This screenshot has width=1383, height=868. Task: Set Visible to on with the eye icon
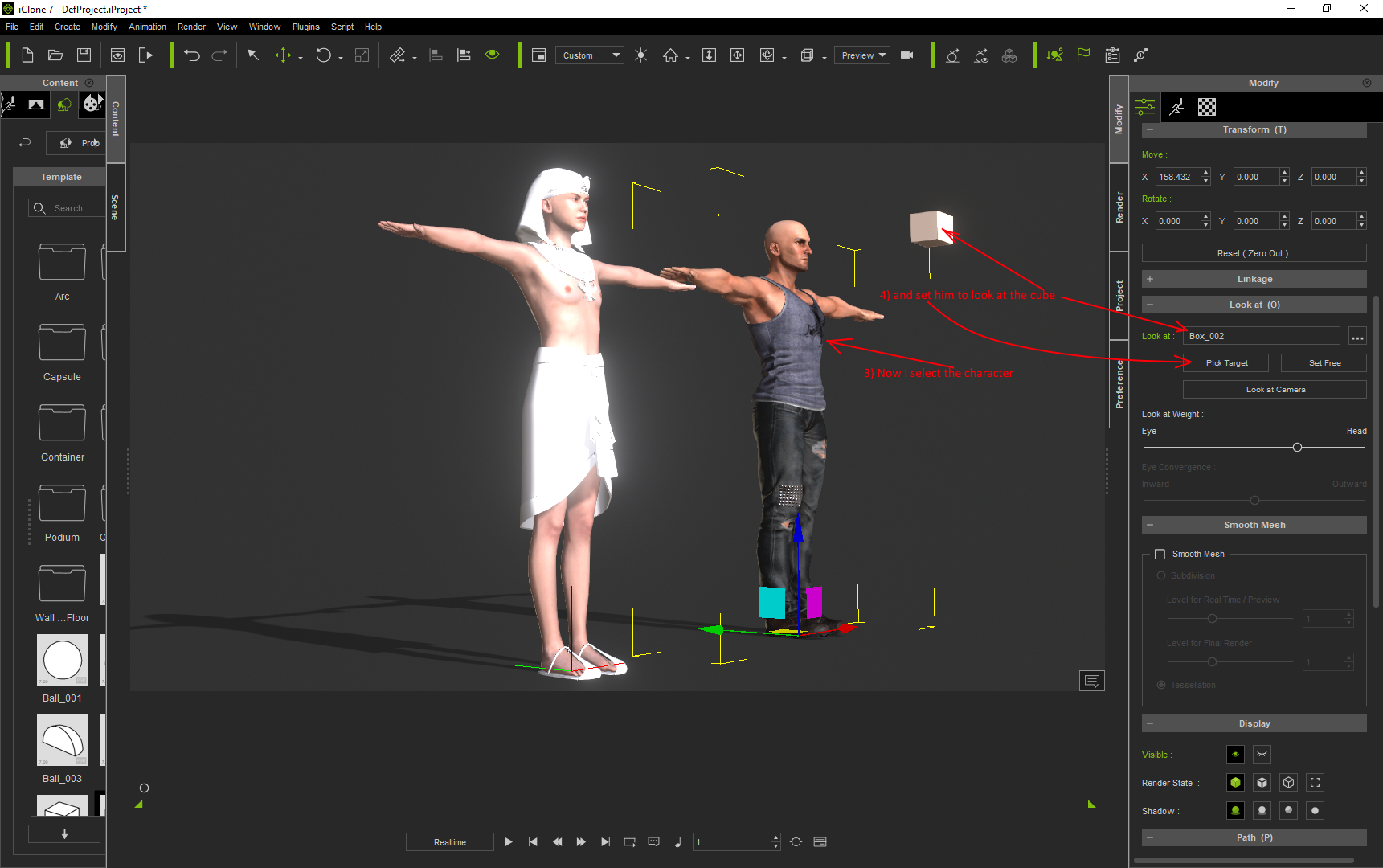point(1236,755)
